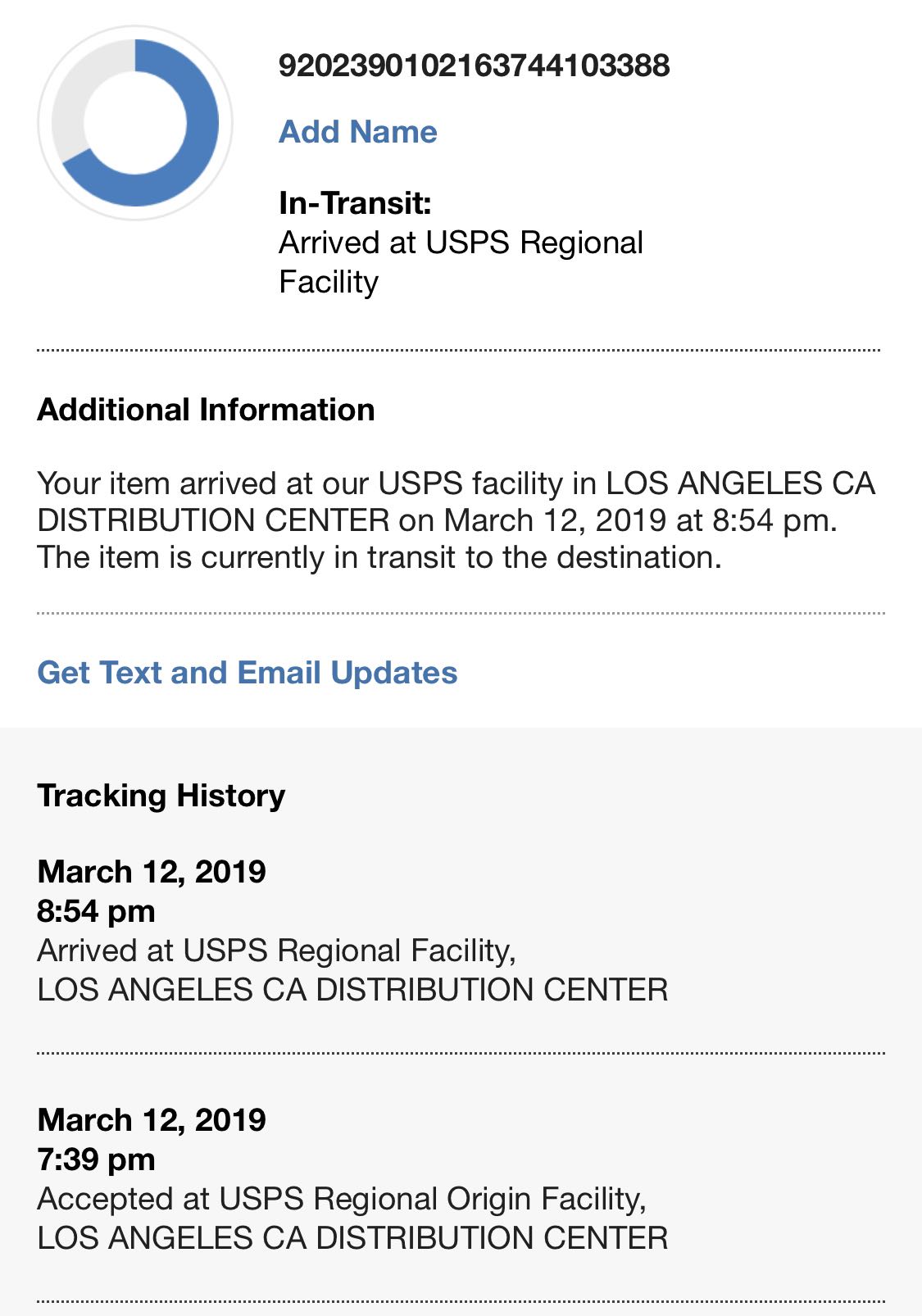922x1316 pixels.
Task: Select the date above the 8:54 pm entry
Action: [152, 871]
